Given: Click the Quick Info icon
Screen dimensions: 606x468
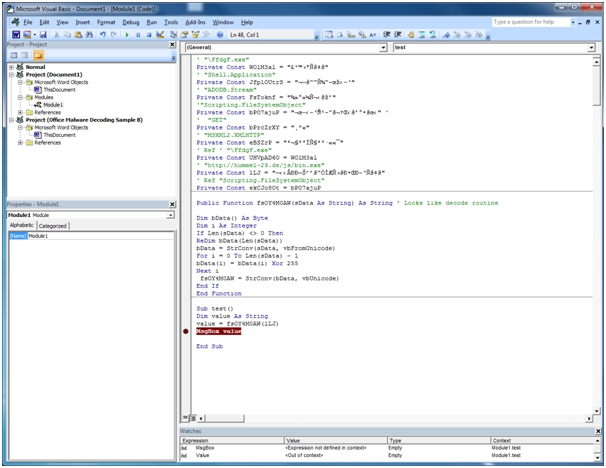Looking at the screenshot, I should pyautogui.click(x=351, y=35).
